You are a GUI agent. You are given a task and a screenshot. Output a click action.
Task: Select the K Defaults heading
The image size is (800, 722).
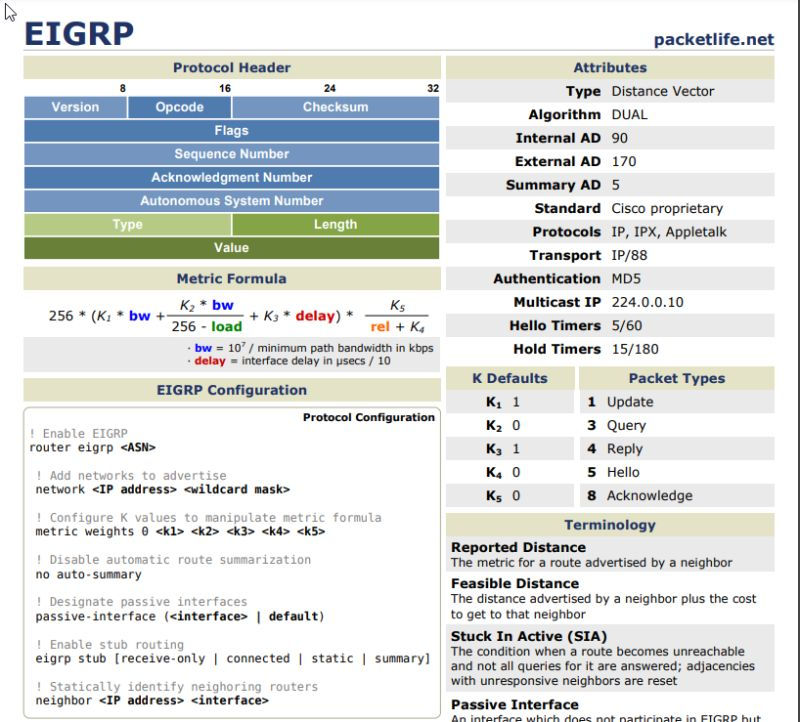[x=510, y=378]
